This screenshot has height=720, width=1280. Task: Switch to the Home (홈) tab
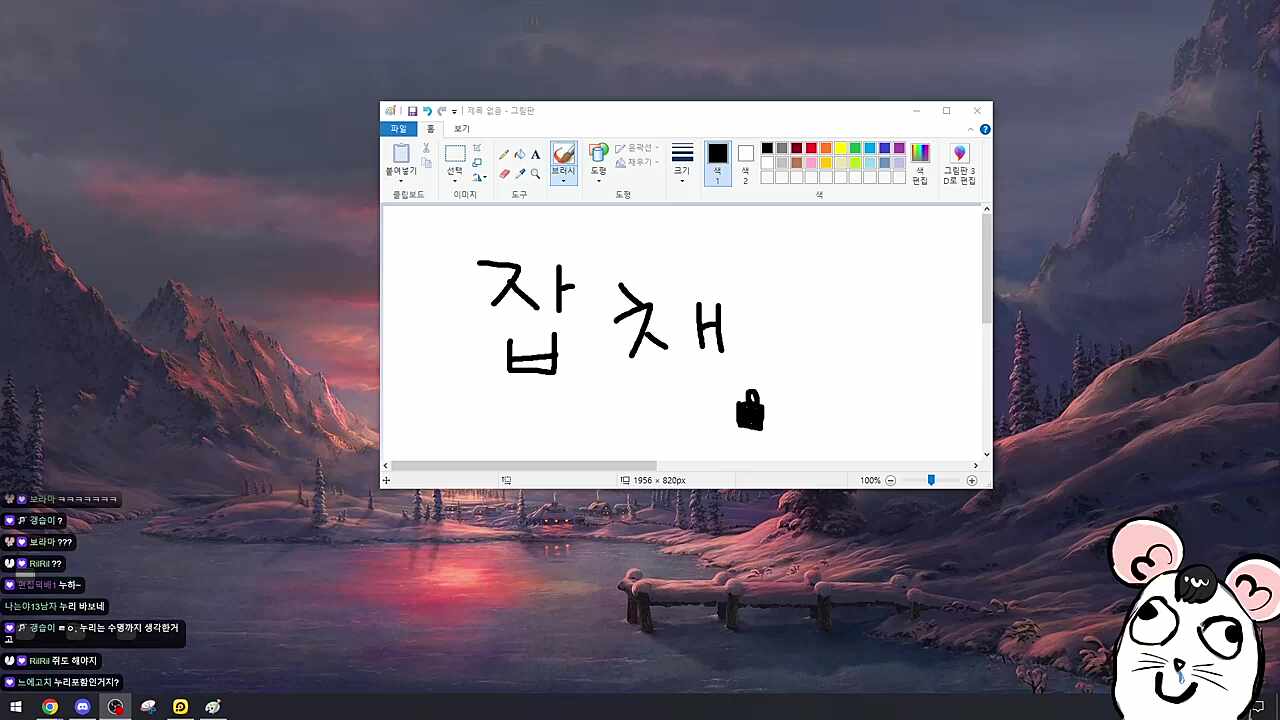pyautogui.click(x=431, y=129)
